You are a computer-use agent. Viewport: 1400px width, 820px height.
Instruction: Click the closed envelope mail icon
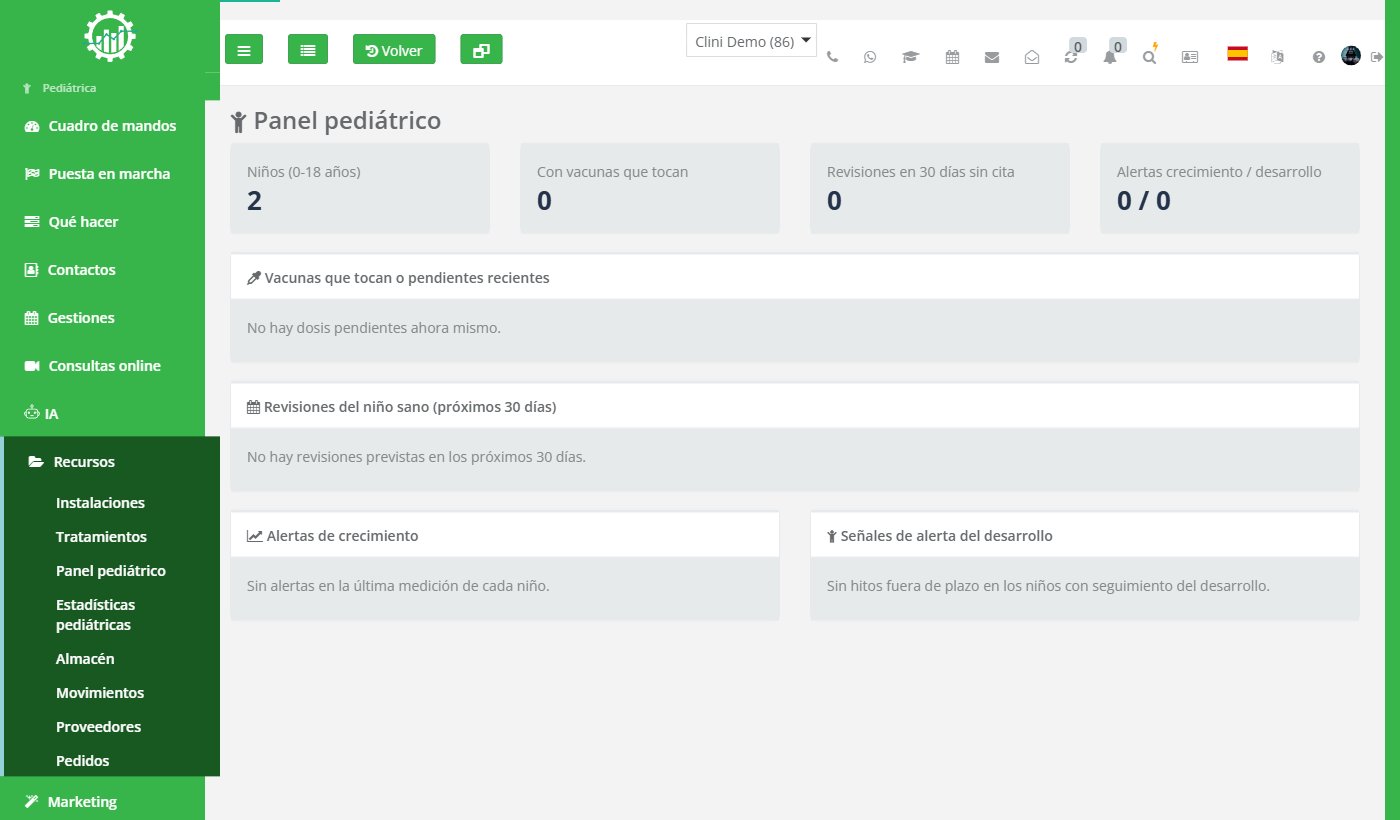(992, 57)
